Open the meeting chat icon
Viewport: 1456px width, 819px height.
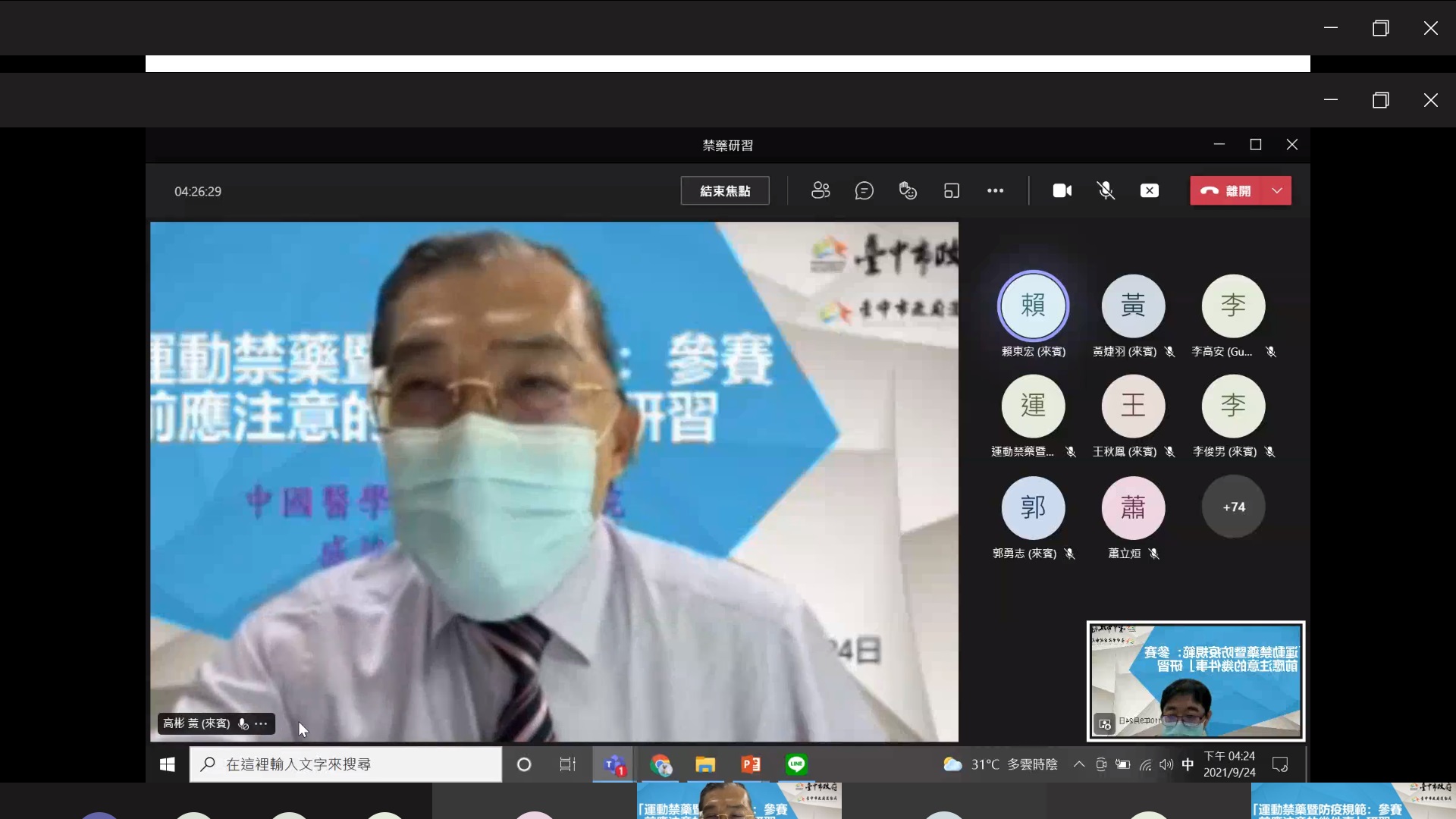[x=864, y=191]
